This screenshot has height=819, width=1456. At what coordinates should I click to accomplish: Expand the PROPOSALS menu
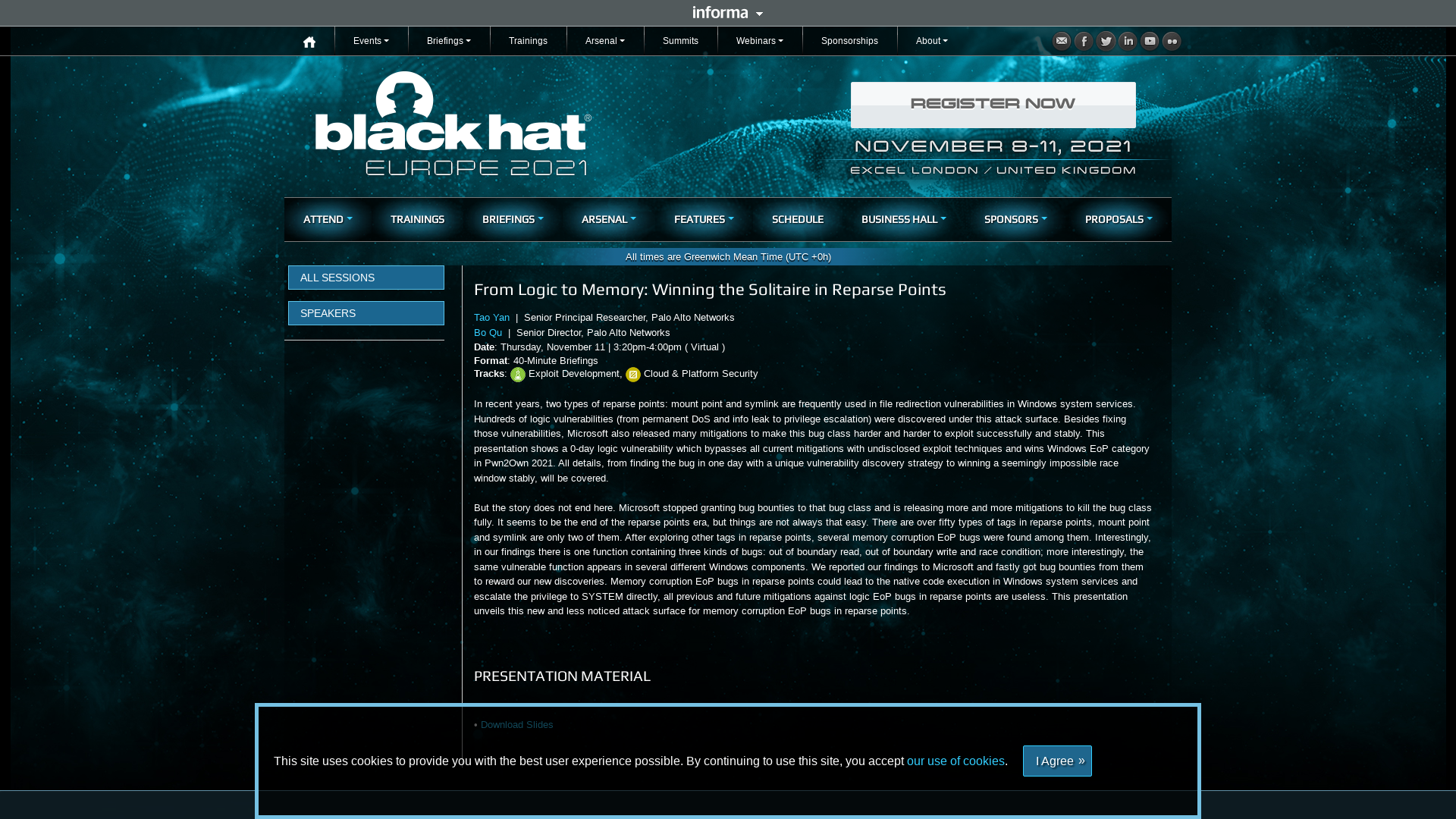click(x=1119, y=219)
